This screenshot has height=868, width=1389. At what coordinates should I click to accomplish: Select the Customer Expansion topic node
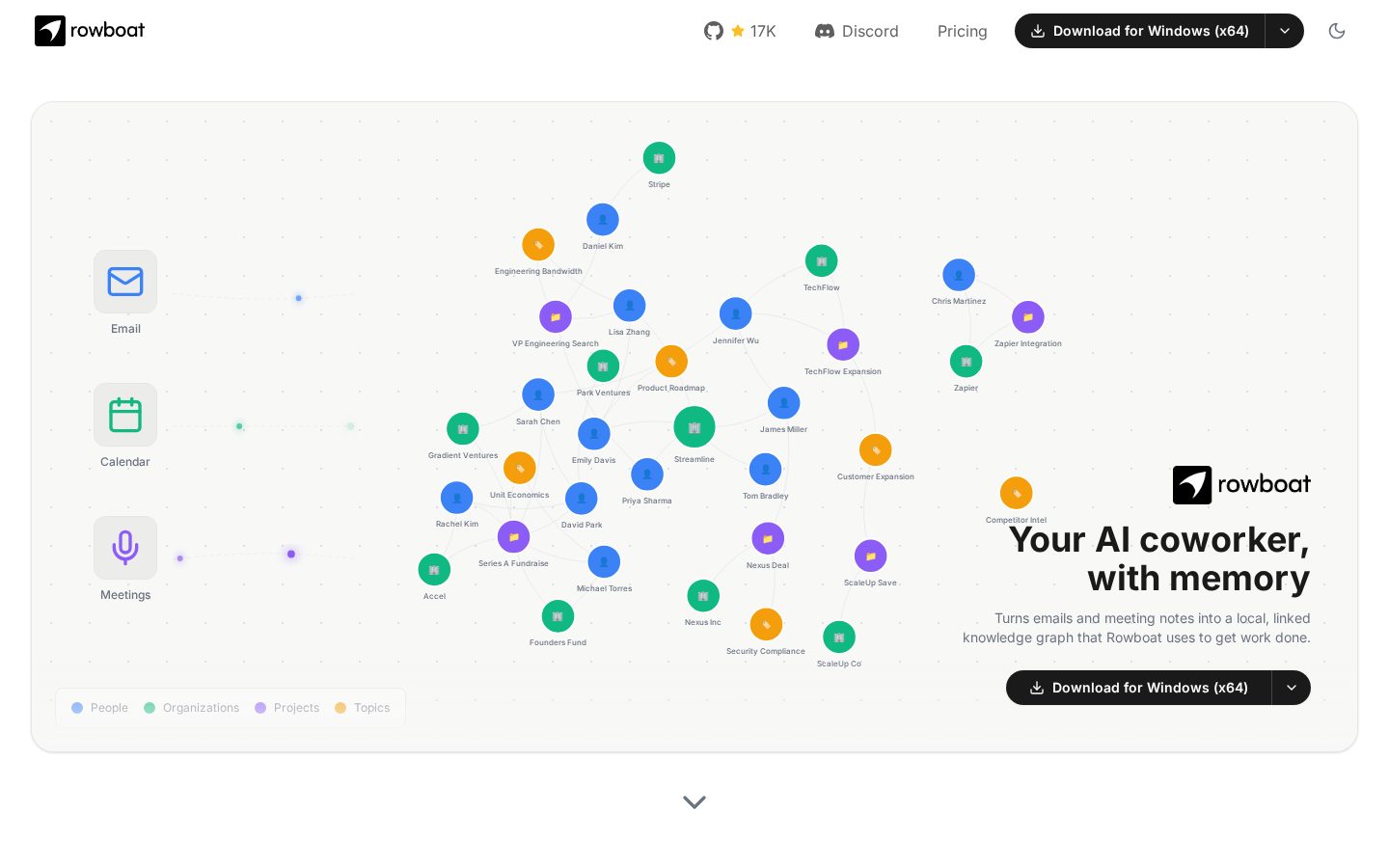coord(876,450)
